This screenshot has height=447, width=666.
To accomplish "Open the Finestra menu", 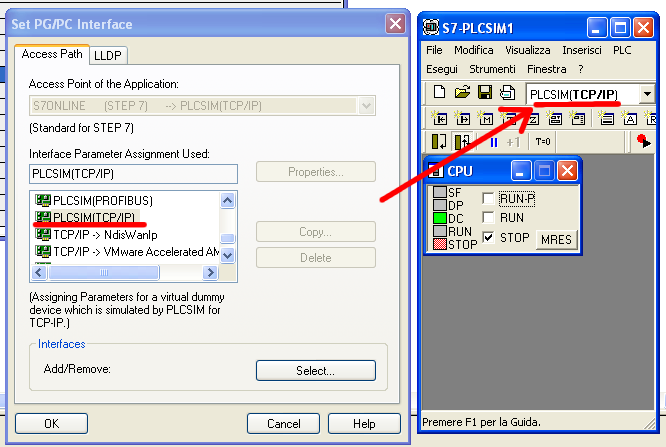I will point(547,69).
